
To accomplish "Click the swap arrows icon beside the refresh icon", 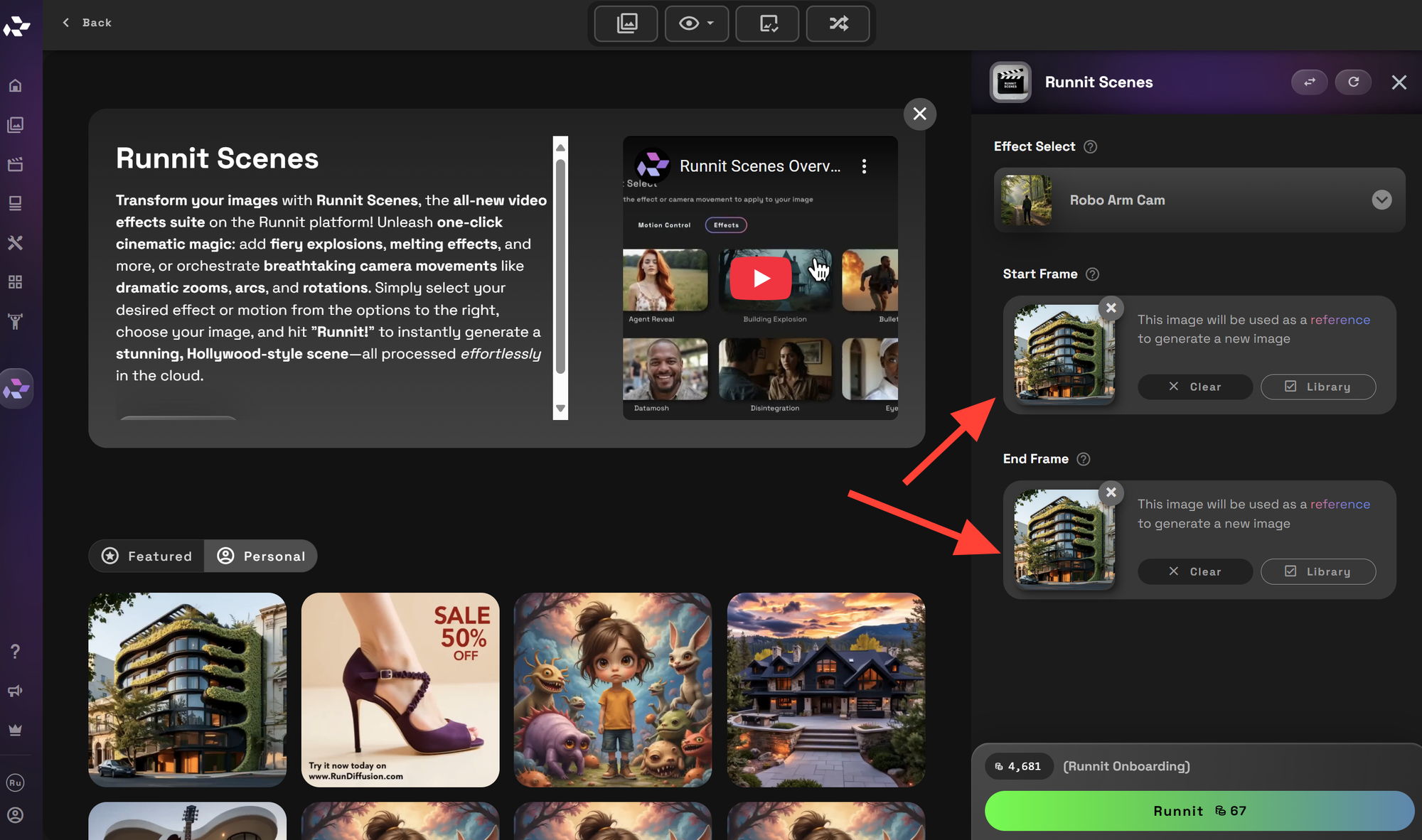I will point(1309,82).
